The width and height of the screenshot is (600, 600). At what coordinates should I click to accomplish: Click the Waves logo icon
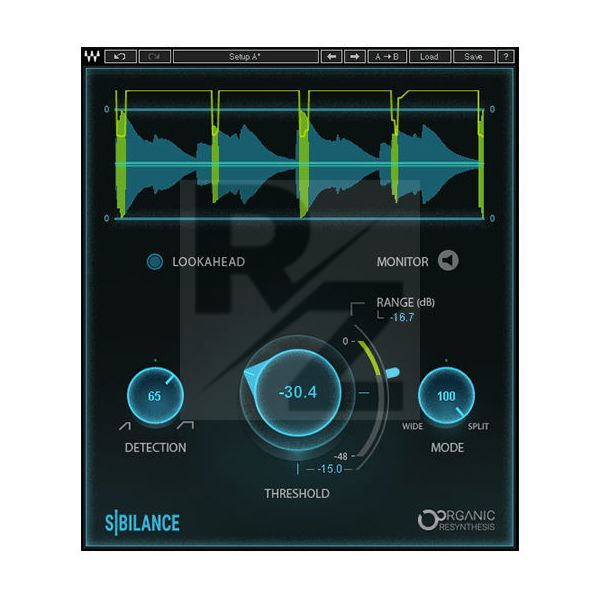pos(92,57)
